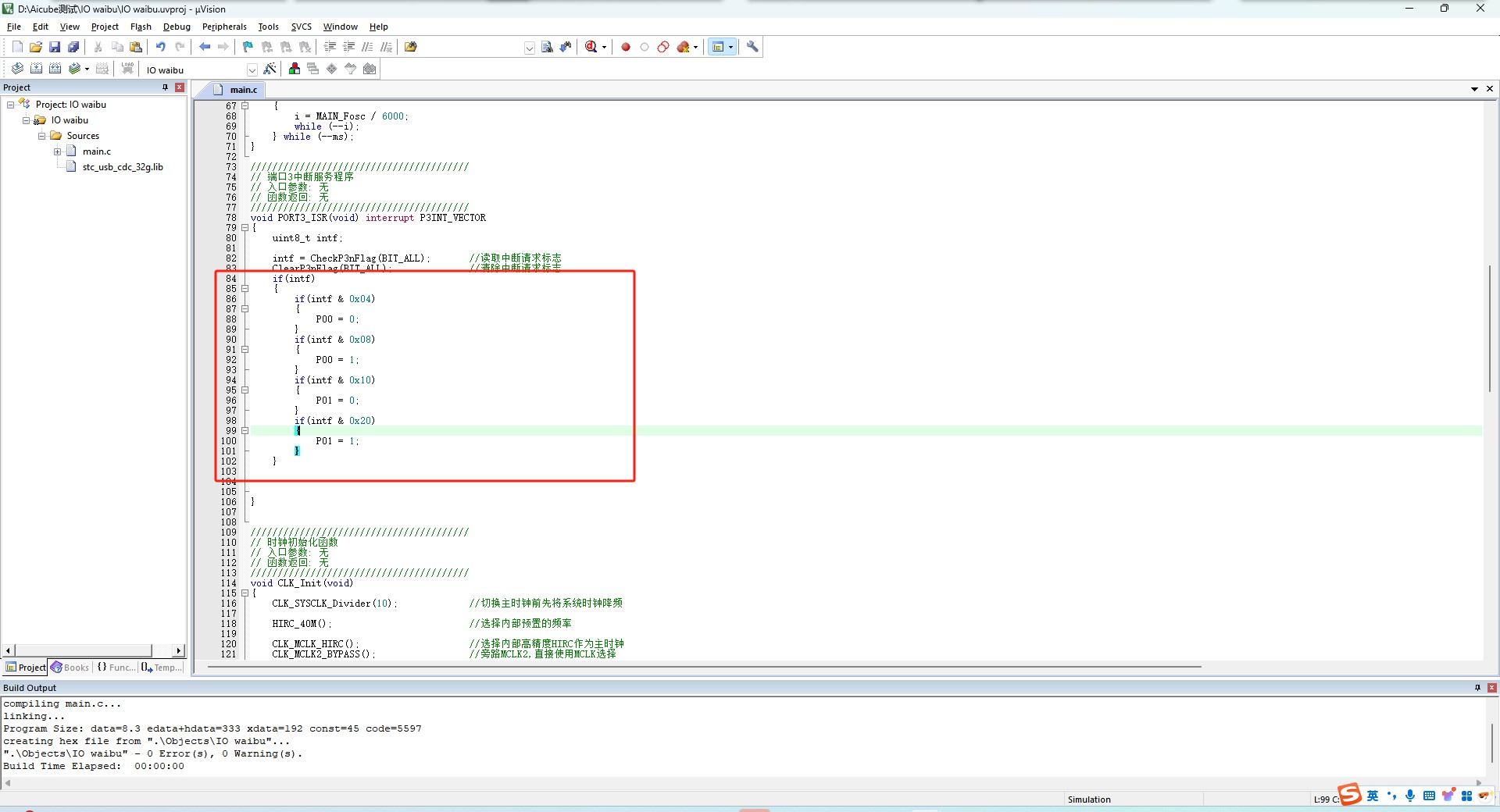
Task: Comment out the selection
Action: [x=367, y=47]
